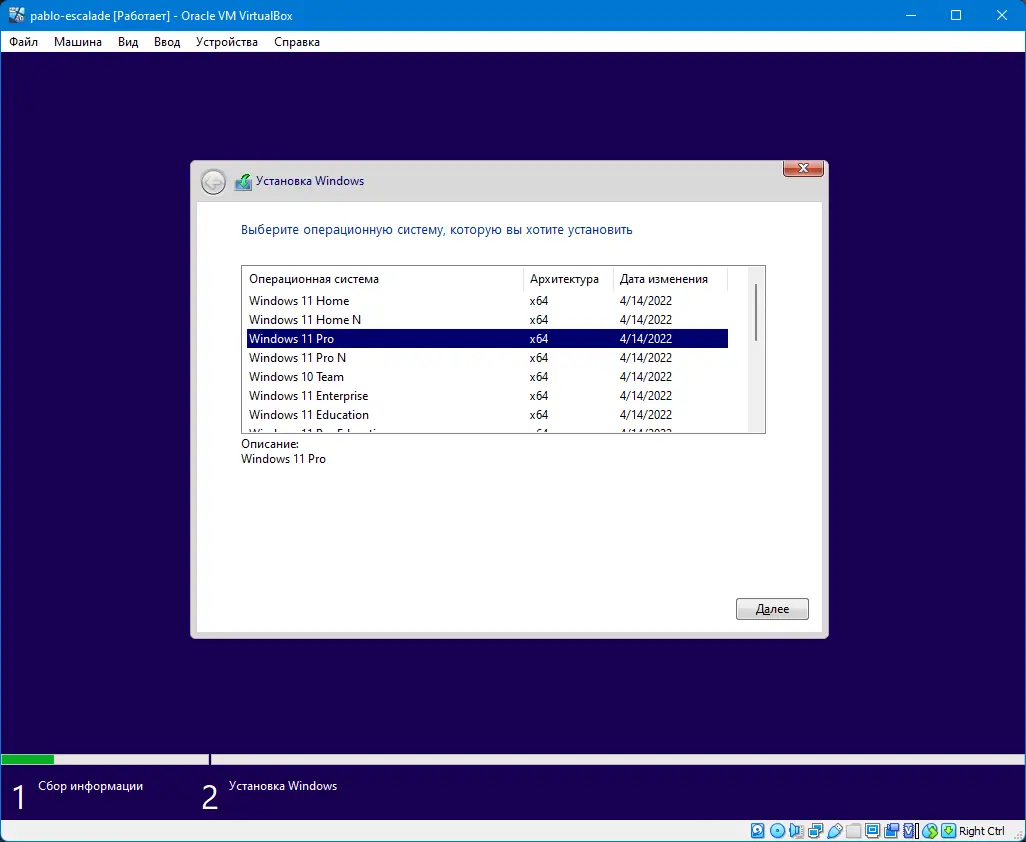
Task: Open the Устройства menu
Action: pos(227,42)
